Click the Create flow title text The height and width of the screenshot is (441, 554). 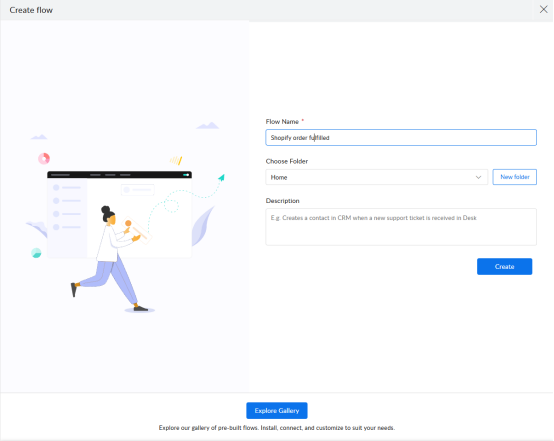tap(31, 10)
